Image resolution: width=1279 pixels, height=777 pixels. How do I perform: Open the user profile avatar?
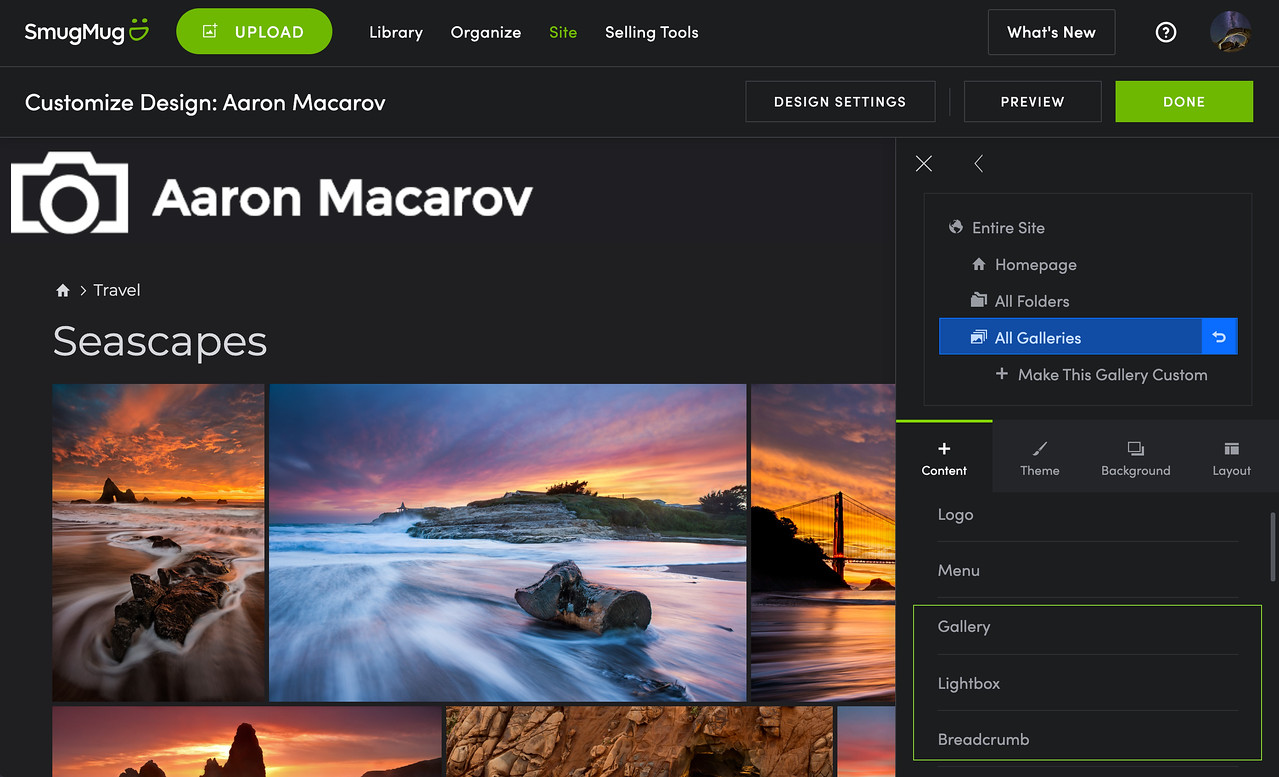coord(1230,32)
